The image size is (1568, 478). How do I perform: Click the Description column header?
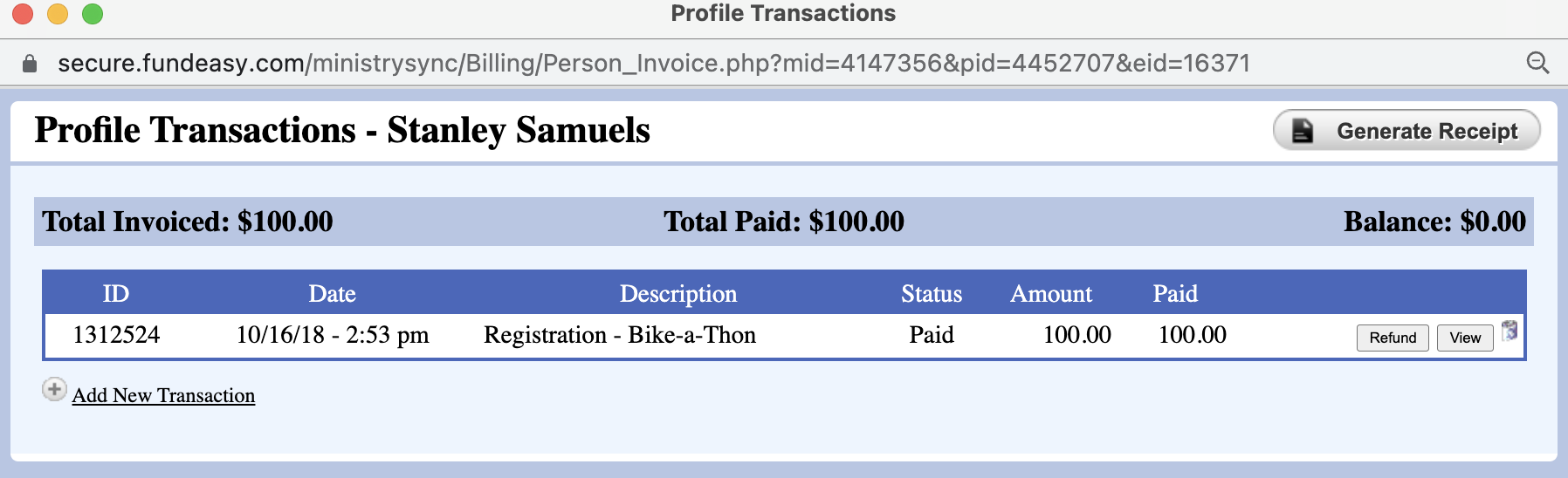pyautogui.click(x=677, y=294)
